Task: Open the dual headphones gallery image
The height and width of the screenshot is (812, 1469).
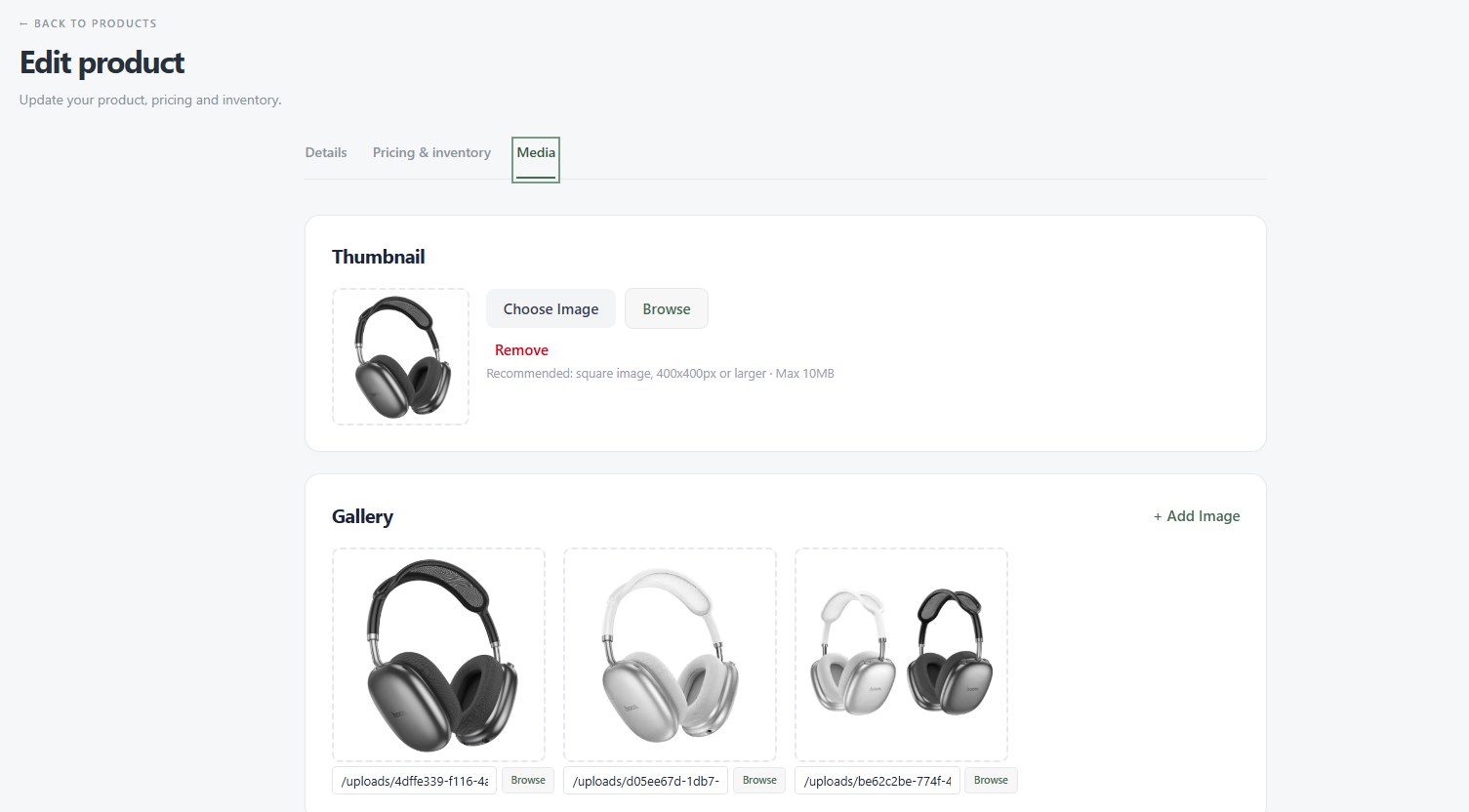Action: click(x=901, y=655)
